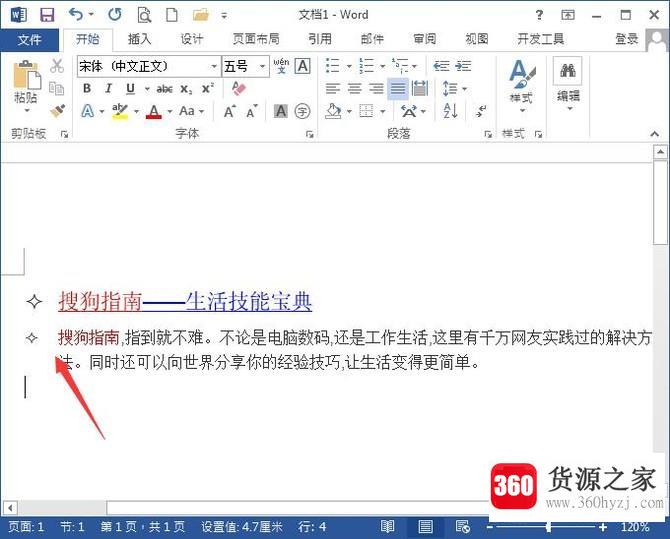Apply the red font color swatch (A)
This screenshot has width=670, height=539.
coord(154,112)
